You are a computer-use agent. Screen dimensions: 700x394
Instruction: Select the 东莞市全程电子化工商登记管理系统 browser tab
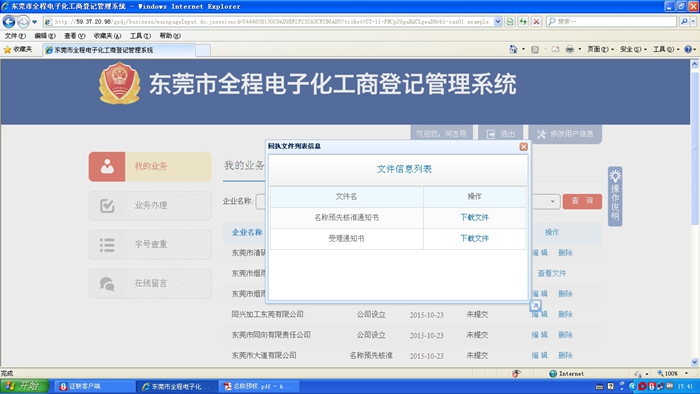click(119, 50)
